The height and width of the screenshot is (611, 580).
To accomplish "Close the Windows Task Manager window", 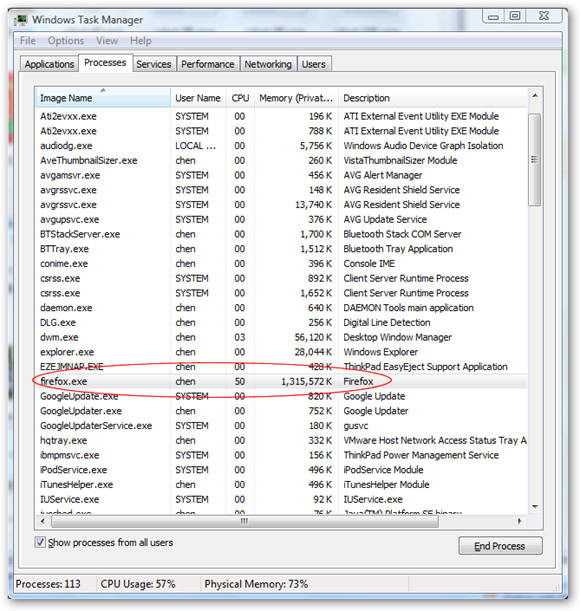I will pos(544,16).
